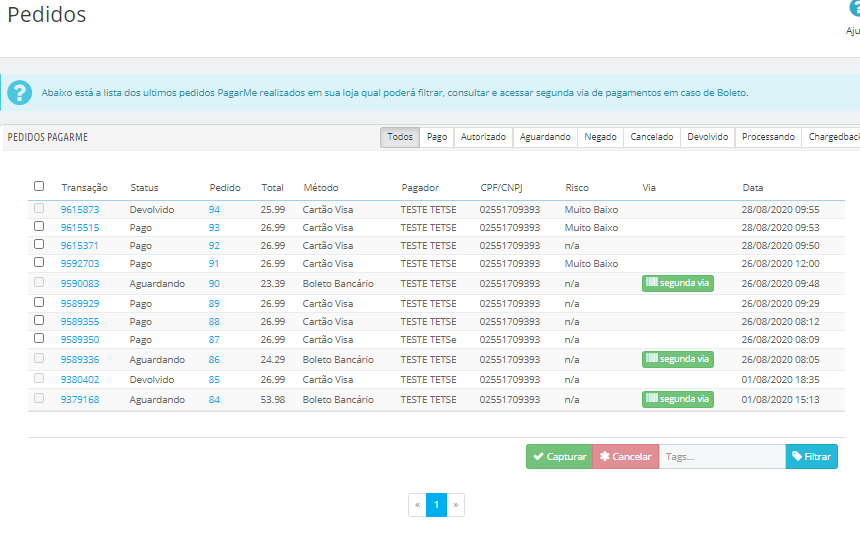
Task: Show the Devolvido tab orders
Action: click(x=708, y=137)
